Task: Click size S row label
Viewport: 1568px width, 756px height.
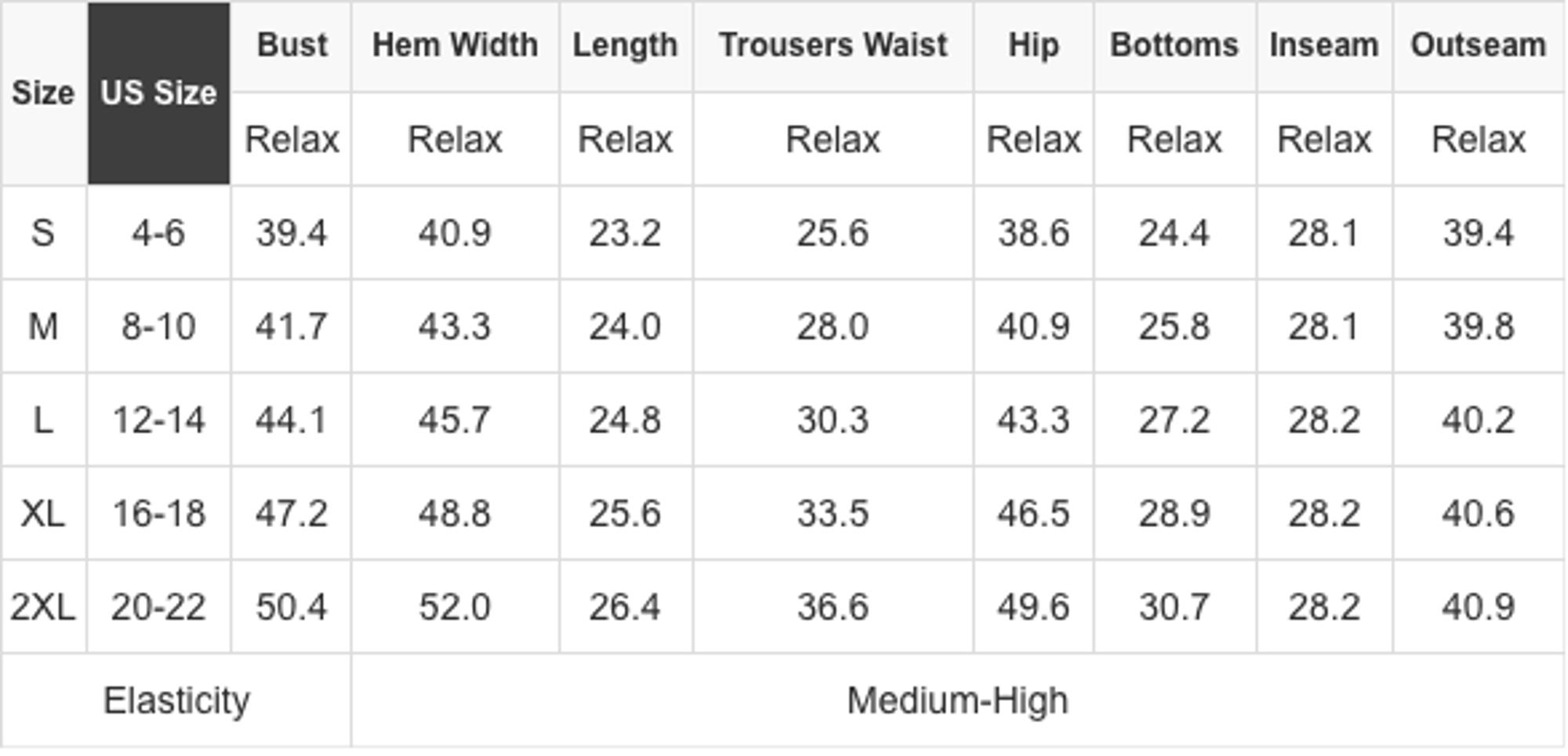Action: coord(43,233)
